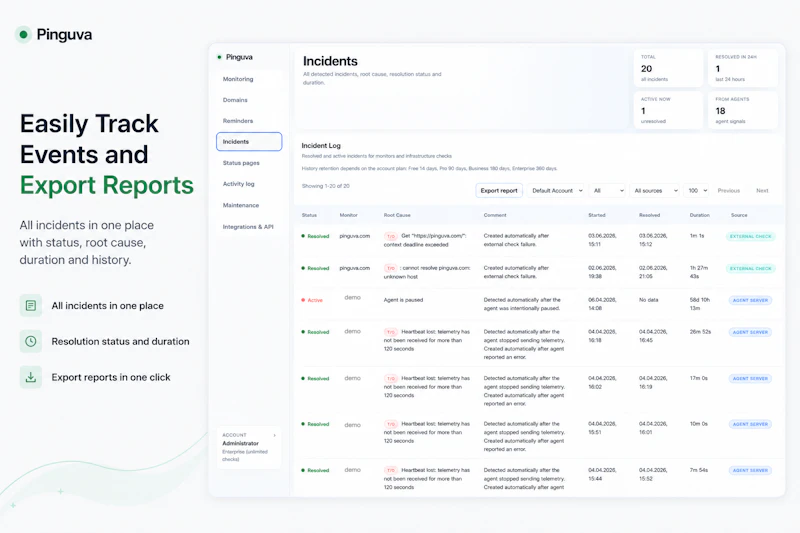
Task: Click the No data resolved cell
Action: (648, 300)
